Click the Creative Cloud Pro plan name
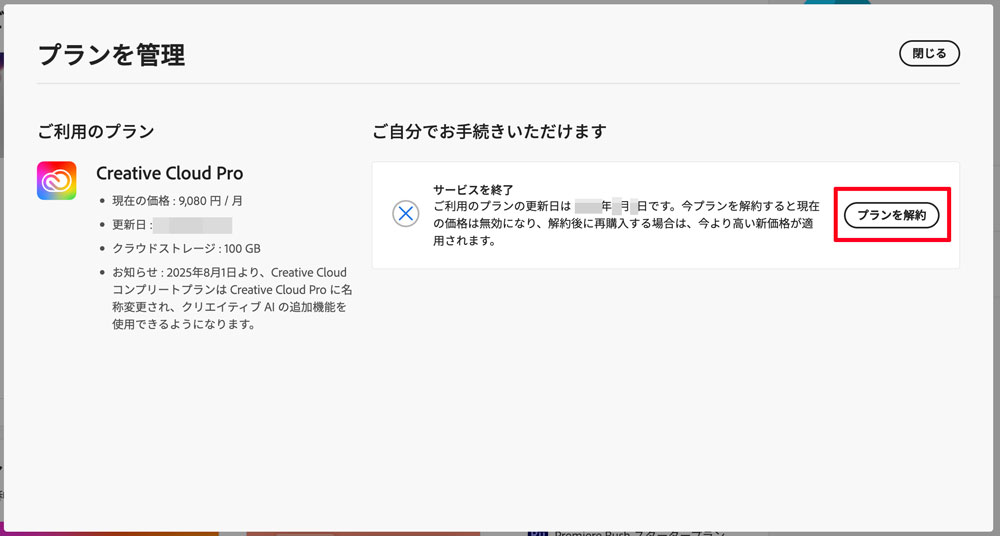Image resolution: width=1000 pixels, height=536 pixels. coord(169,173)
